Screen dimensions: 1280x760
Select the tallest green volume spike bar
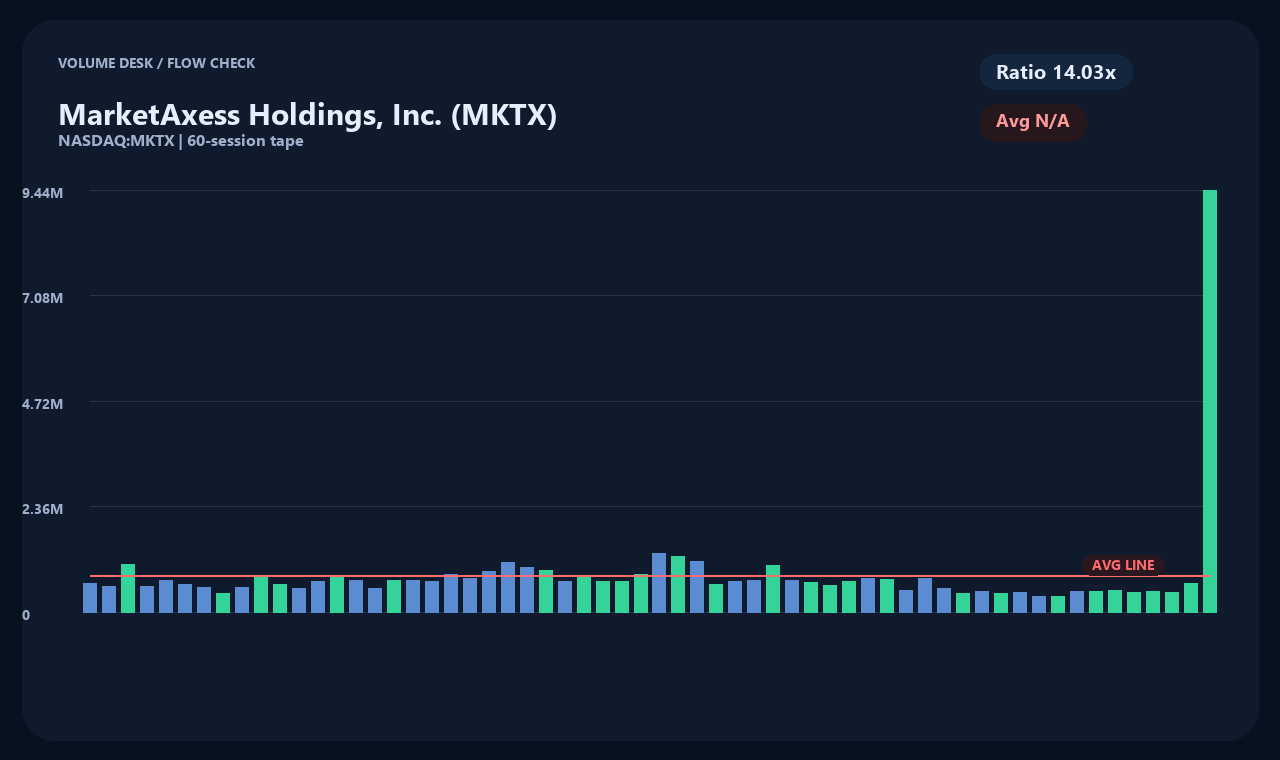pos(1210,401)
